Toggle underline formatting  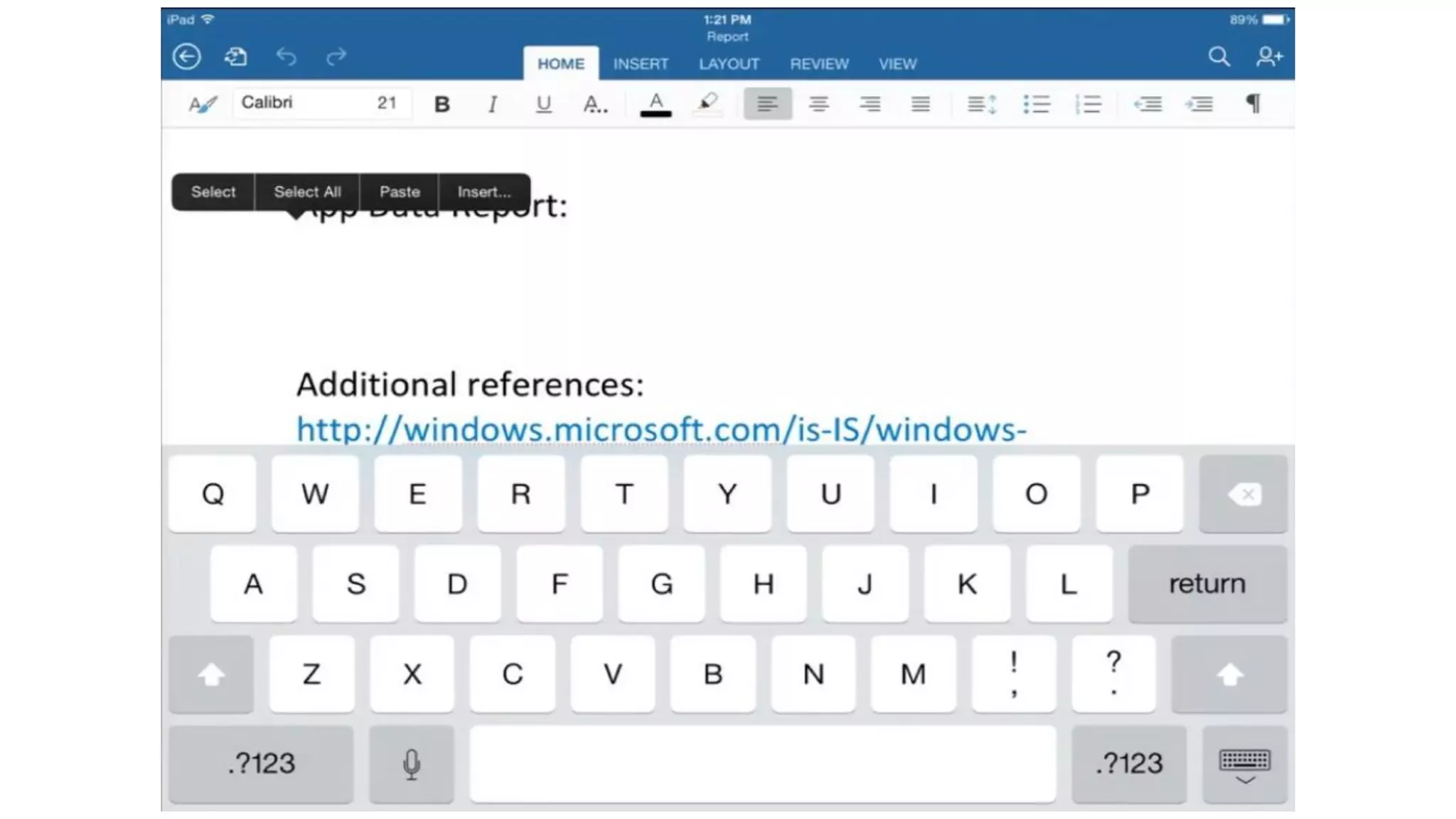click(x=543, y=105)
